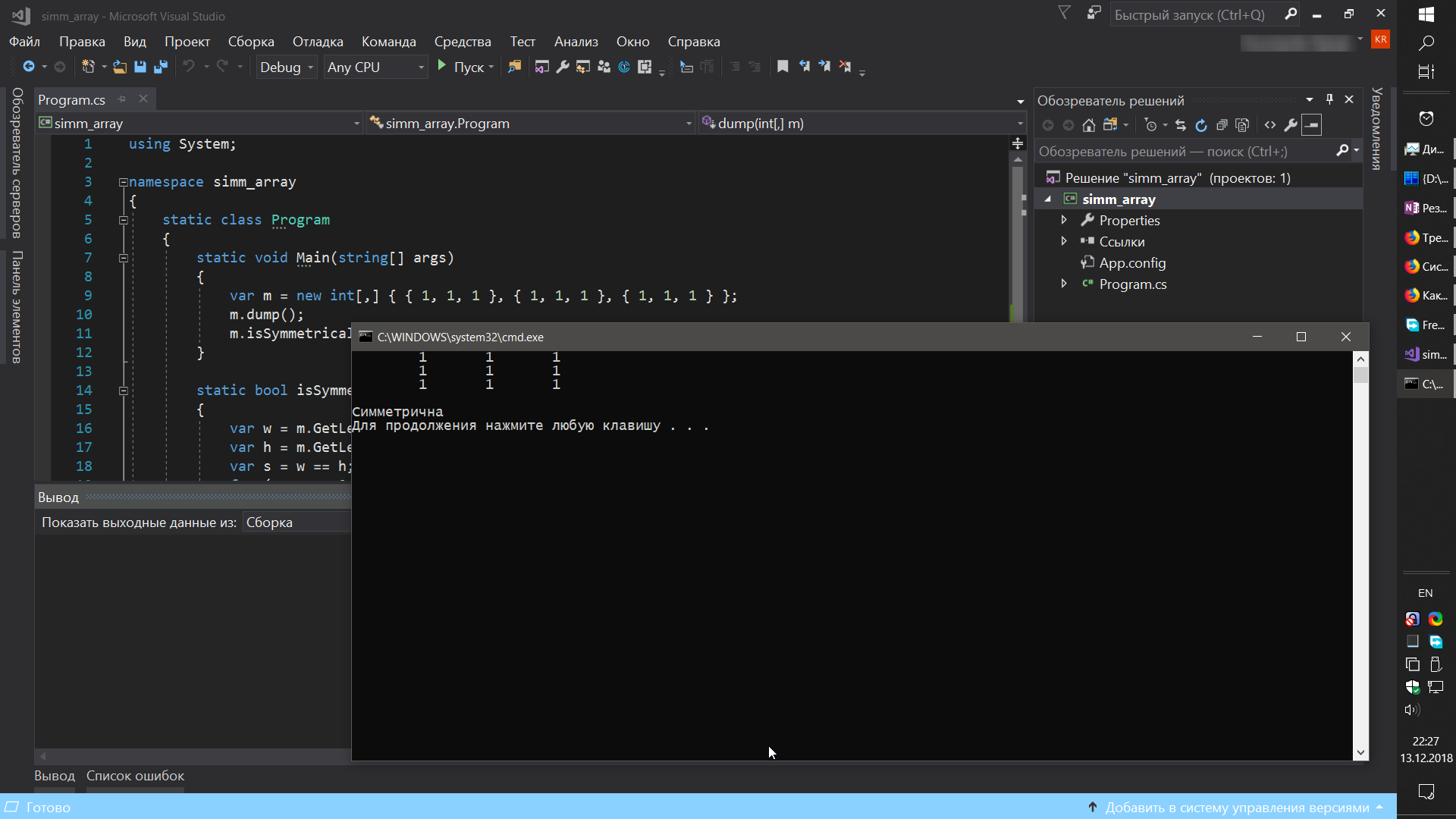Toggle Show All Files in Solution Explorer
The height and width of the screenshot is (819, 1456).
1242,125
